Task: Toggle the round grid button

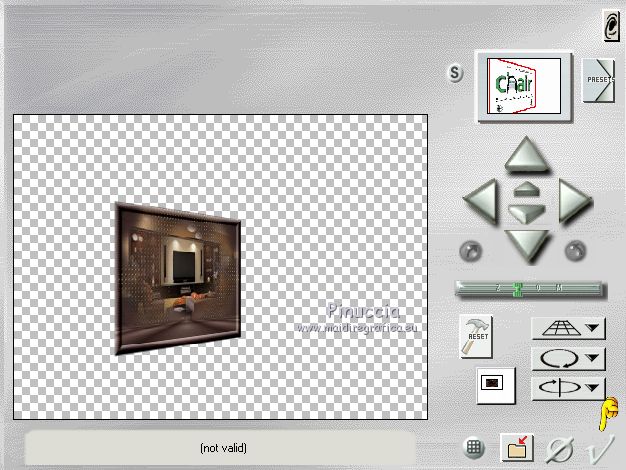Action: (x=473, y=448)
